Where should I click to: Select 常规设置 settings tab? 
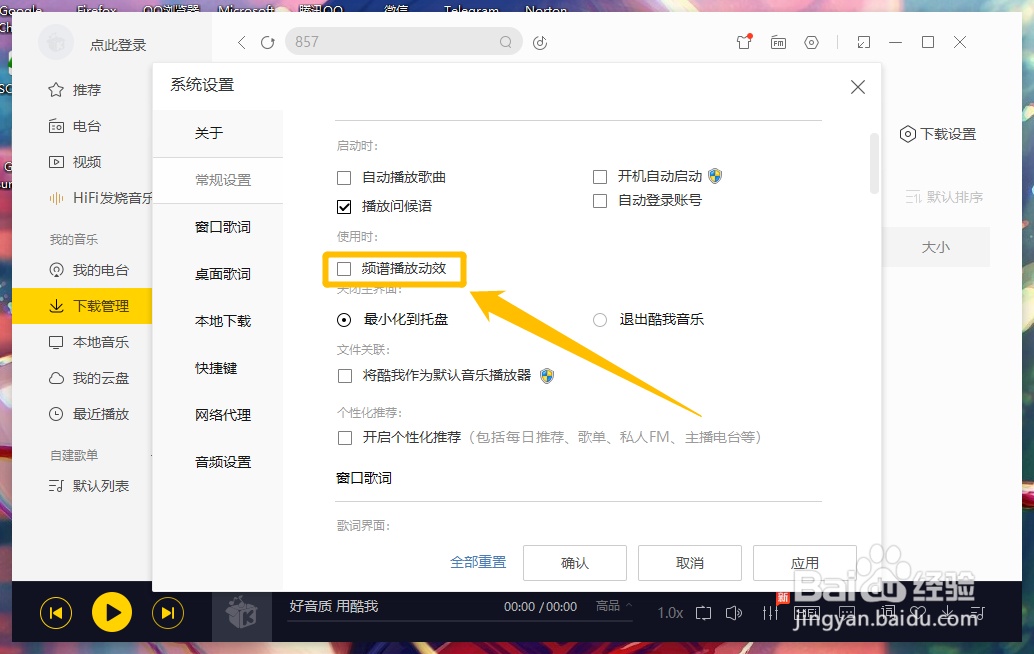coord(218,180)
